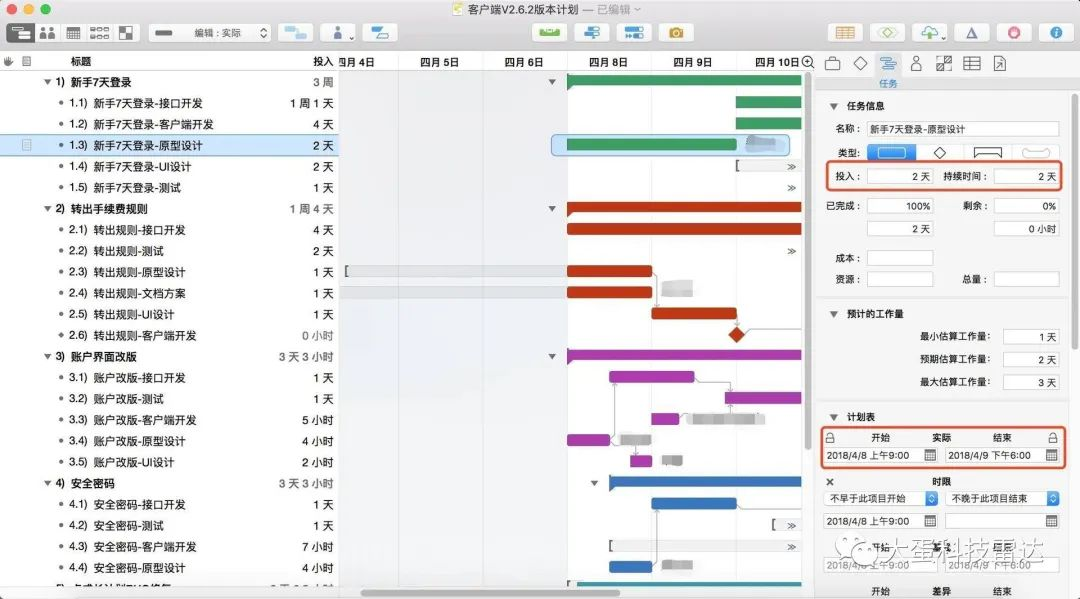Image resolution: width=1080 pixels, height=599 pixels.
Task: Click the camera set baseline icon
Action: 676,32
